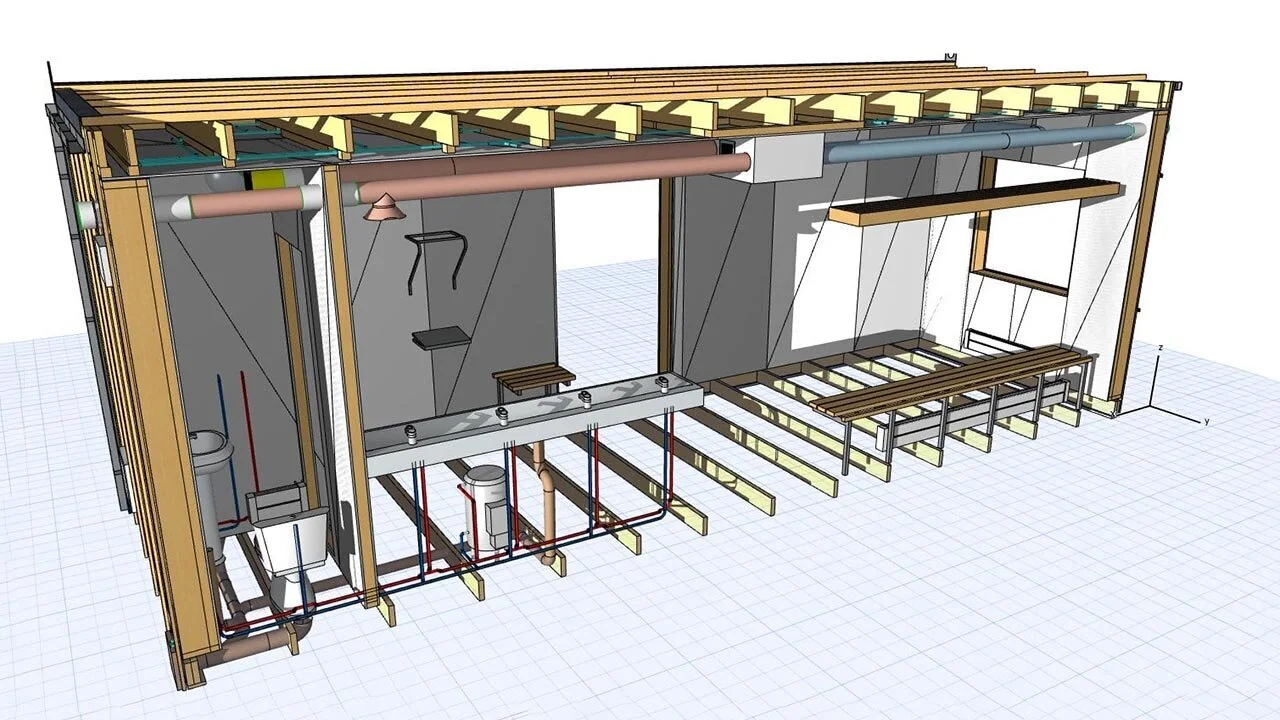Screen dimensions: 1280x720
Task: Select the vertical drain pipe under washbasin
Action: pos(543,500)
